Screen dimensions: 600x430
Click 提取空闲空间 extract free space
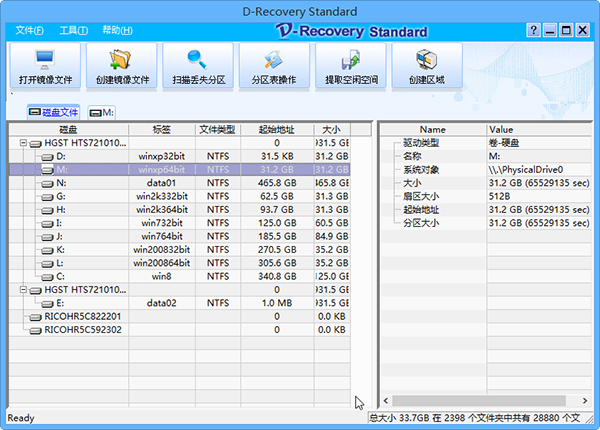[x=351, y=66]
